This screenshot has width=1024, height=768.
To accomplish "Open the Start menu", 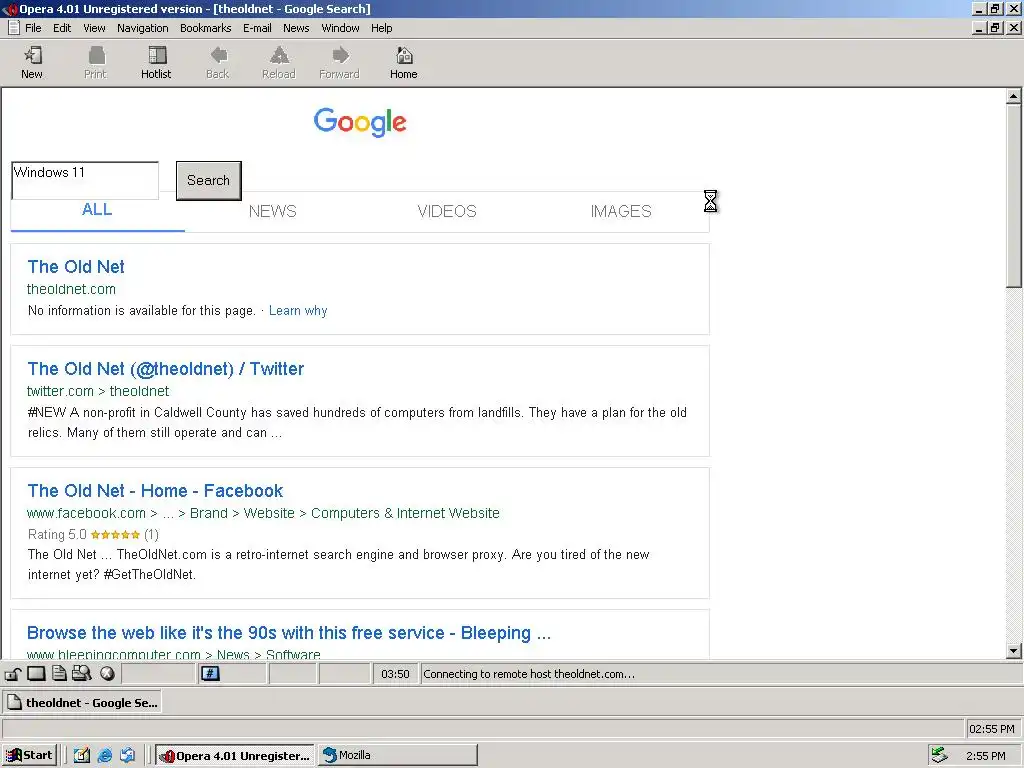I will pyautogui.click(x=30, y=755).
